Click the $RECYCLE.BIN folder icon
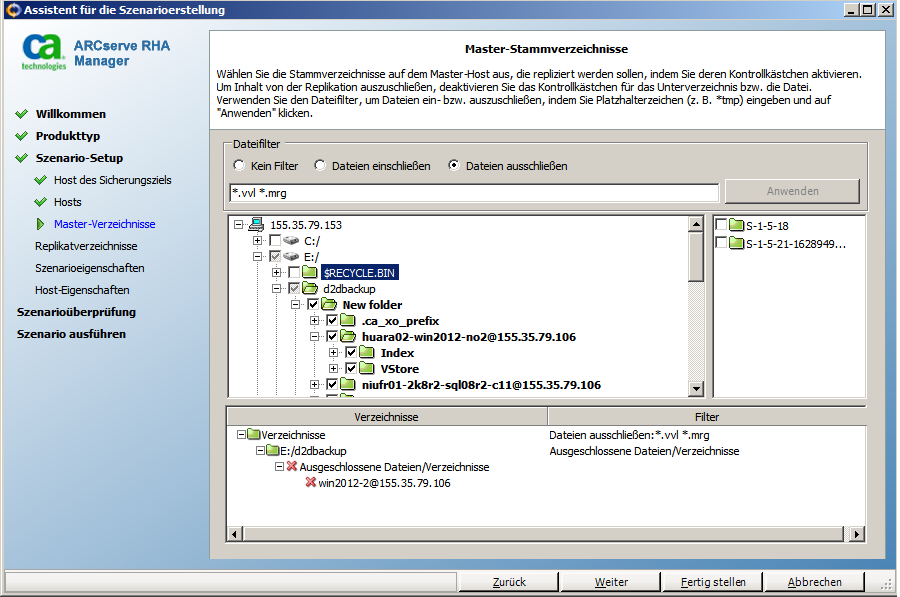The image size is (900, 597). 310,273
